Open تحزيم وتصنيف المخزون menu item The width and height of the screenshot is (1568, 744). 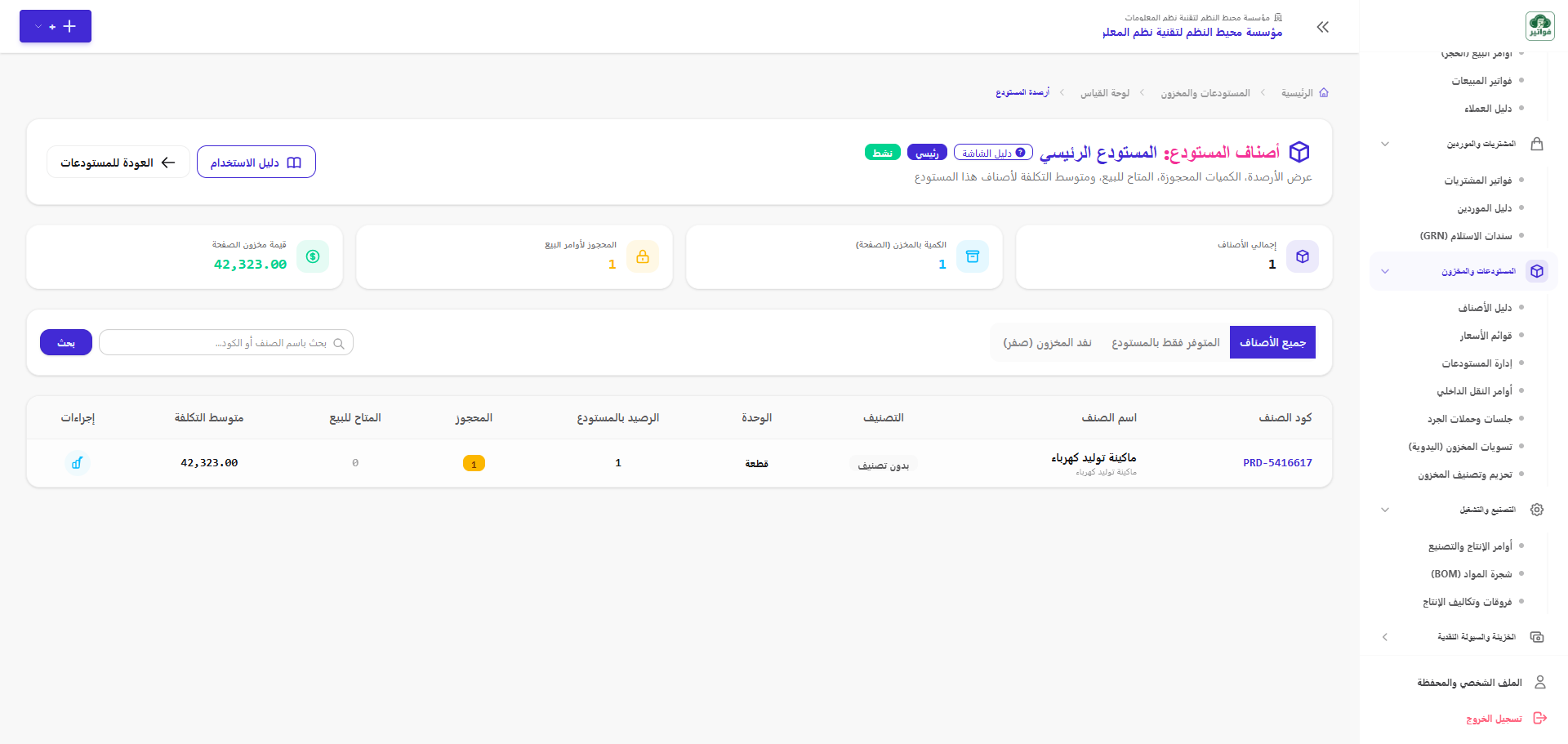click(x=1464, y=474)
